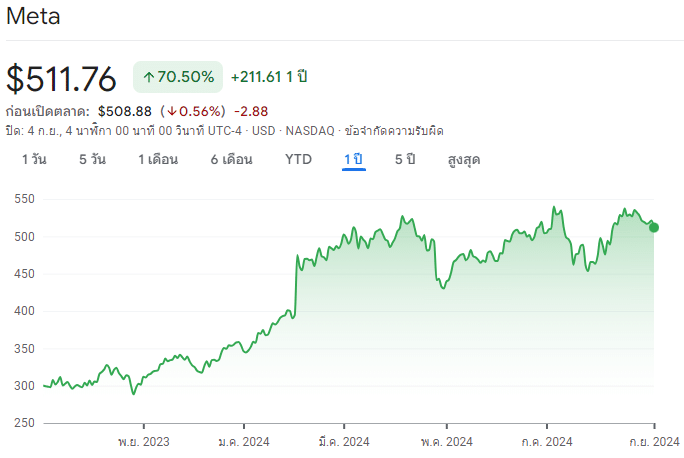Screen dimensions: 684x458
Task: Select the 1 วัน time range tab
Action: (x=34, y=159)
